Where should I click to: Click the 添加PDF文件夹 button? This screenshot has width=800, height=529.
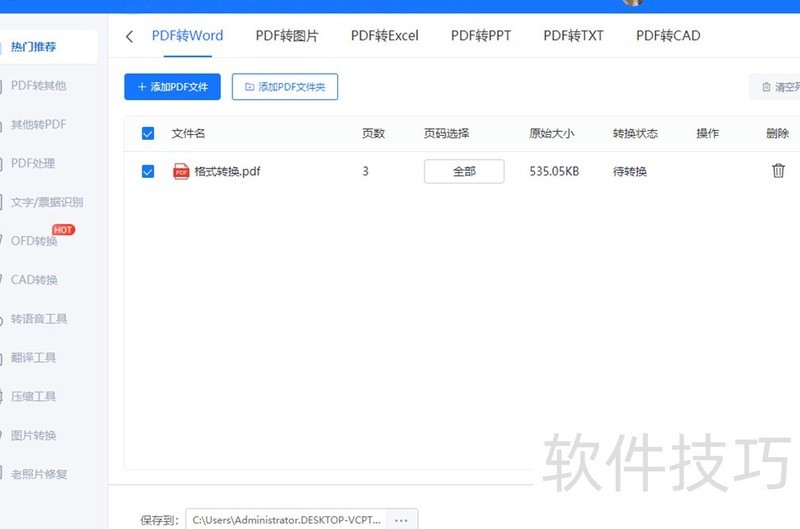[x=285, y=87]
